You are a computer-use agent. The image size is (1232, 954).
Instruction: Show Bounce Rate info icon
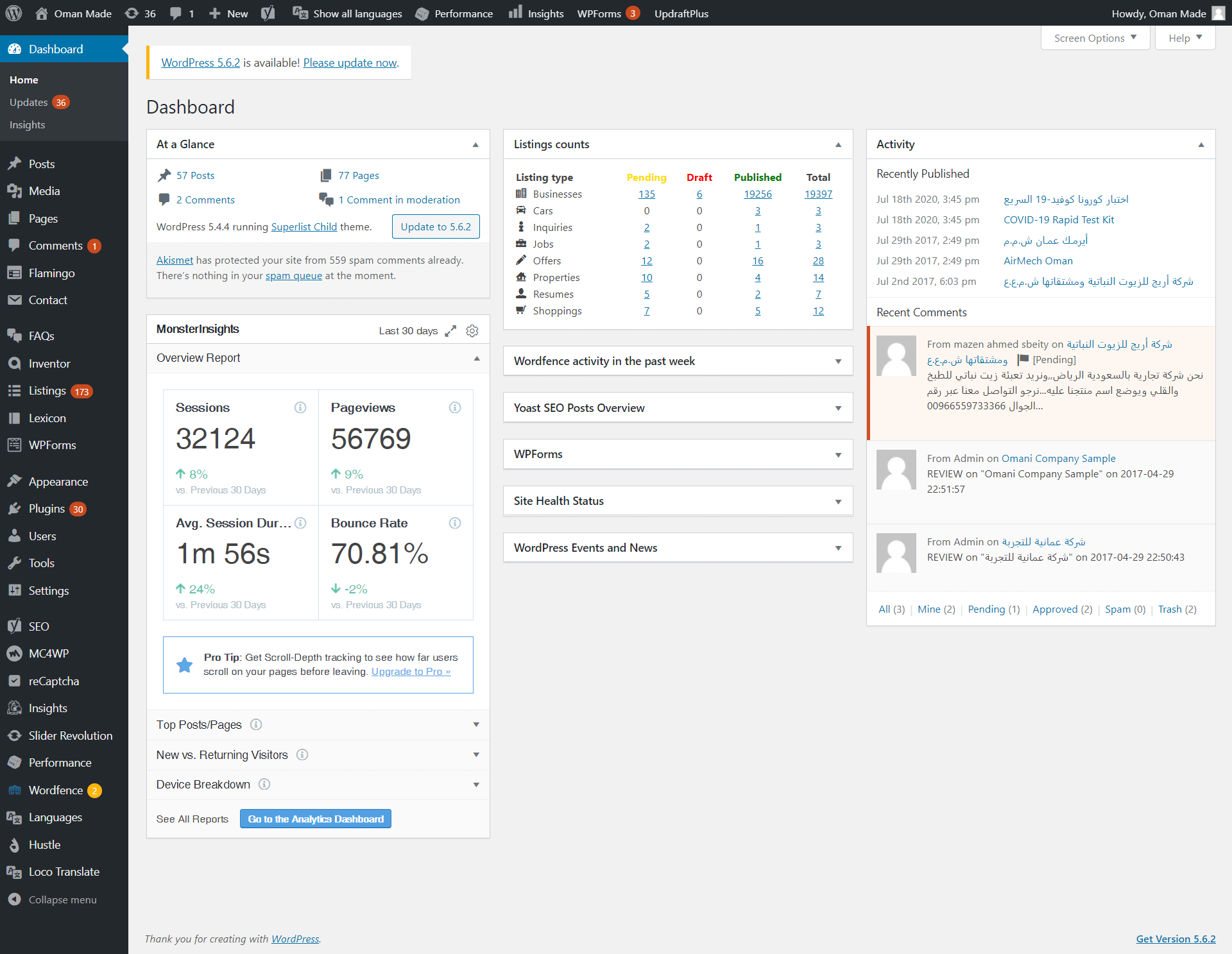455,524
